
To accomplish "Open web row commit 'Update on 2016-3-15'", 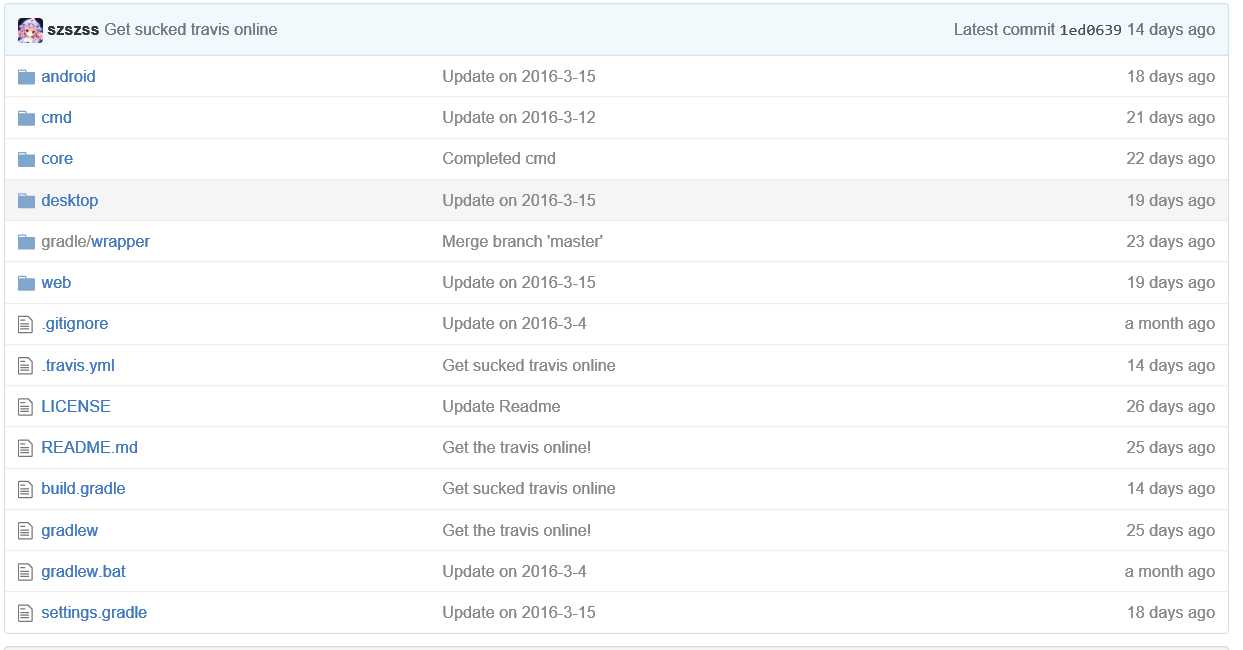I will [x=519, y=283].
